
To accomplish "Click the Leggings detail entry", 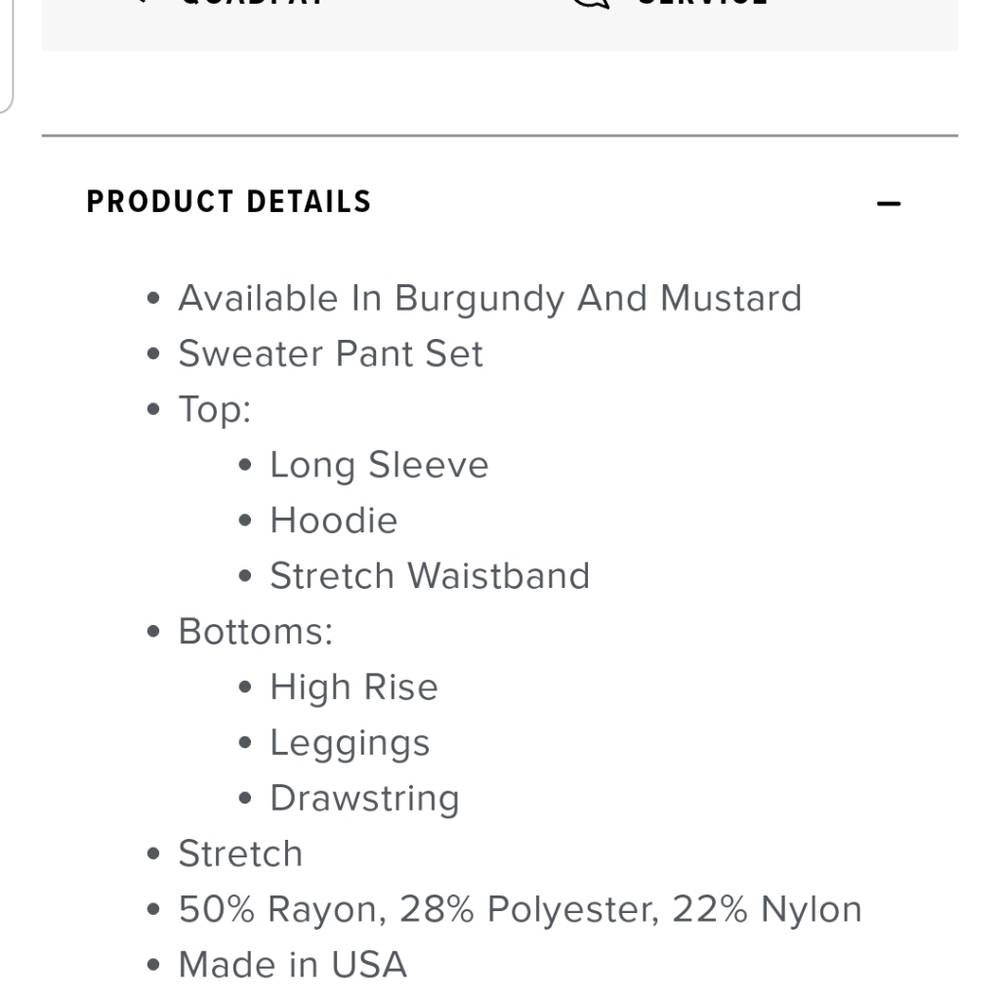I will point(349,743).
